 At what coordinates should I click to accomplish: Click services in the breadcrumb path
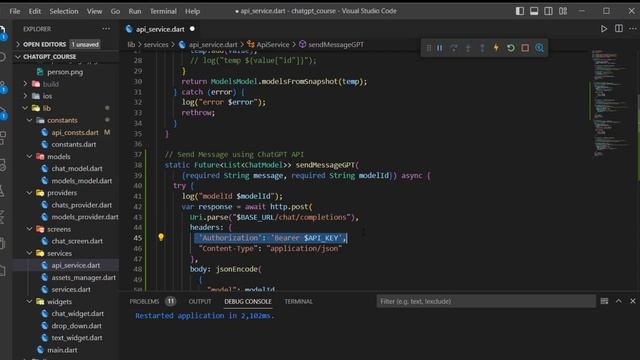(x=156, y=44)
